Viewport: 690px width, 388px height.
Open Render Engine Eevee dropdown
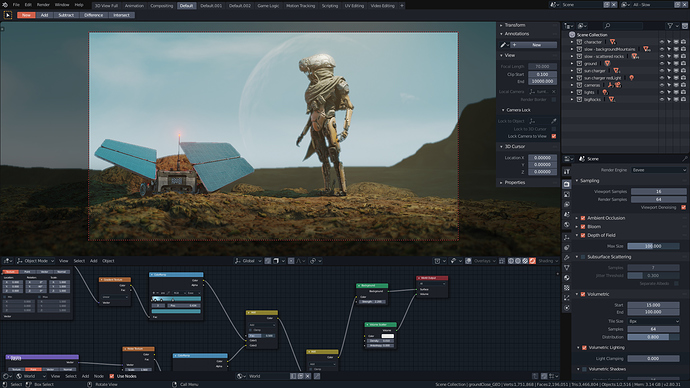click(x=659, y=170)
